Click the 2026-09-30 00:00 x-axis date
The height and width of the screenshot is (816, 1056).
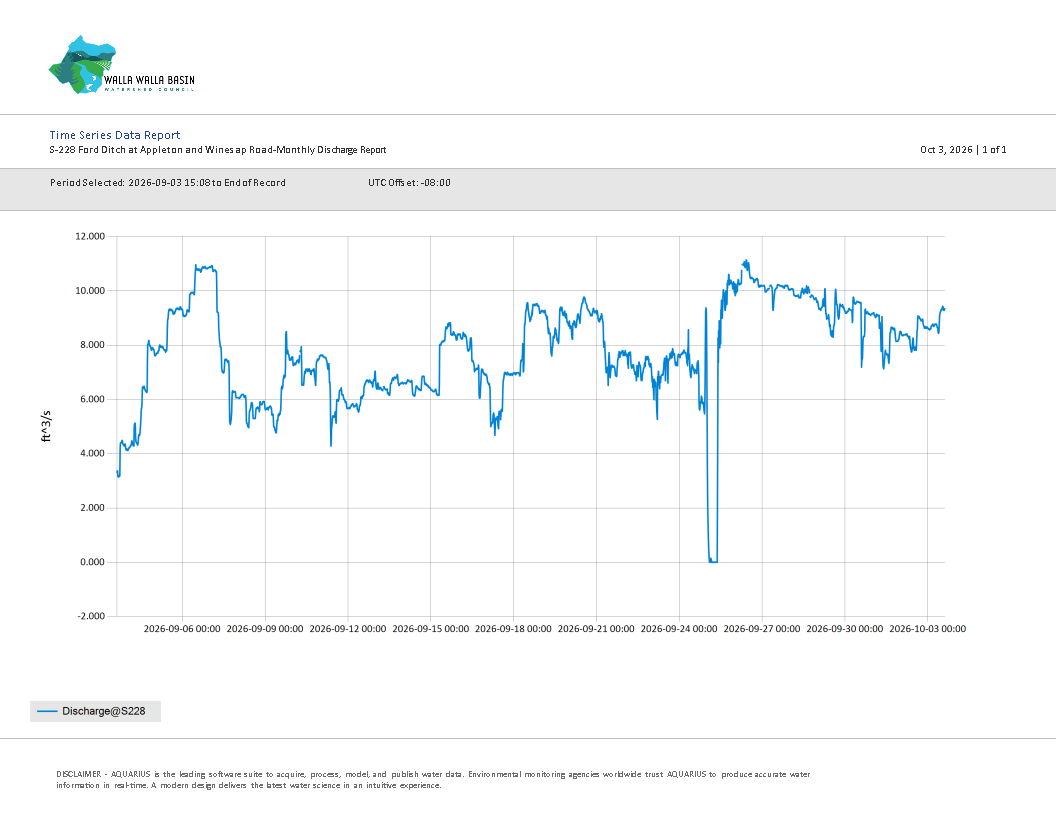click(845, 629)
